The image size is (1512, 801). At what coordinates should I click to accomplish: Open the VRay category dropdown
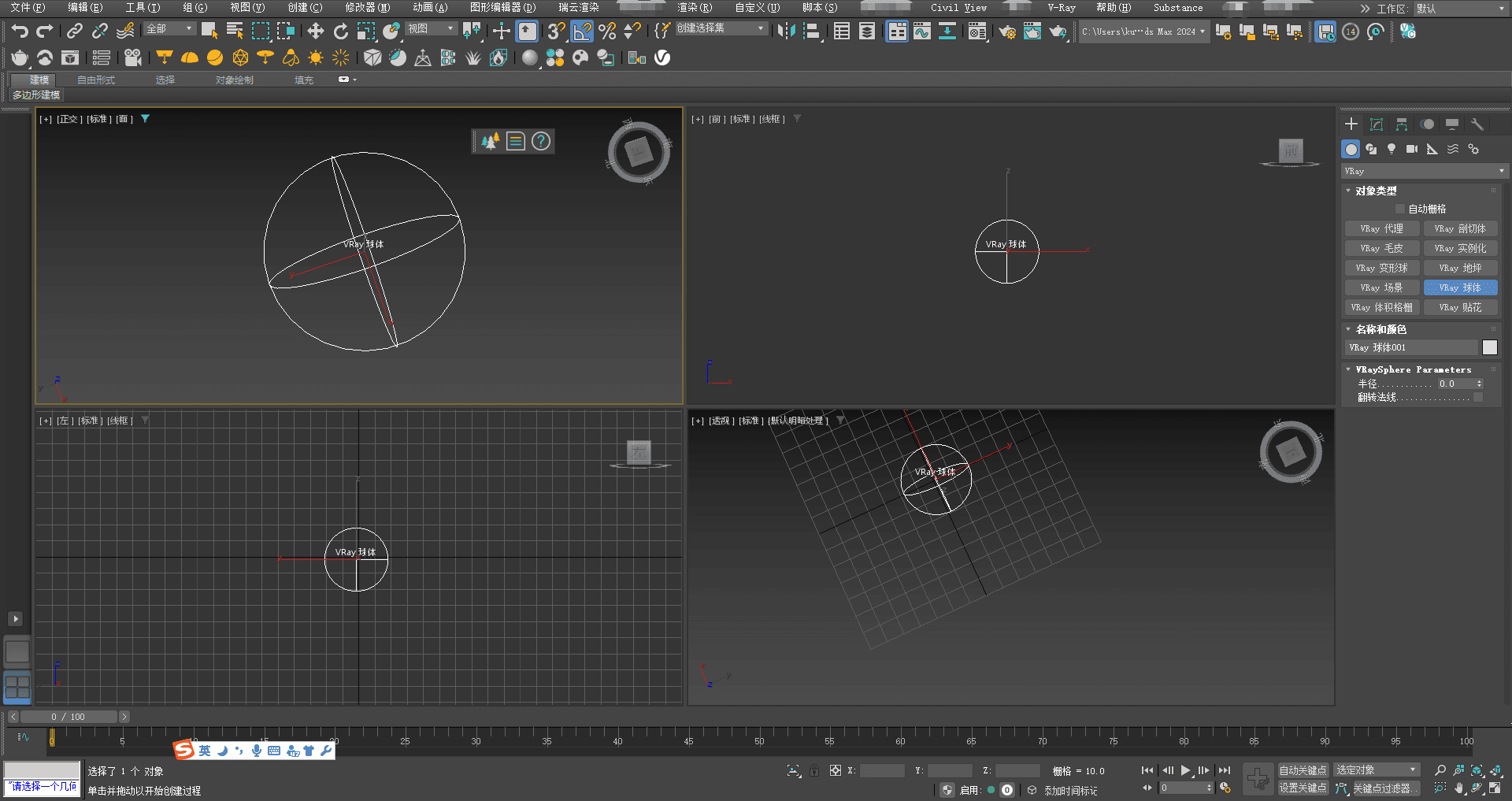point(1424,171)
